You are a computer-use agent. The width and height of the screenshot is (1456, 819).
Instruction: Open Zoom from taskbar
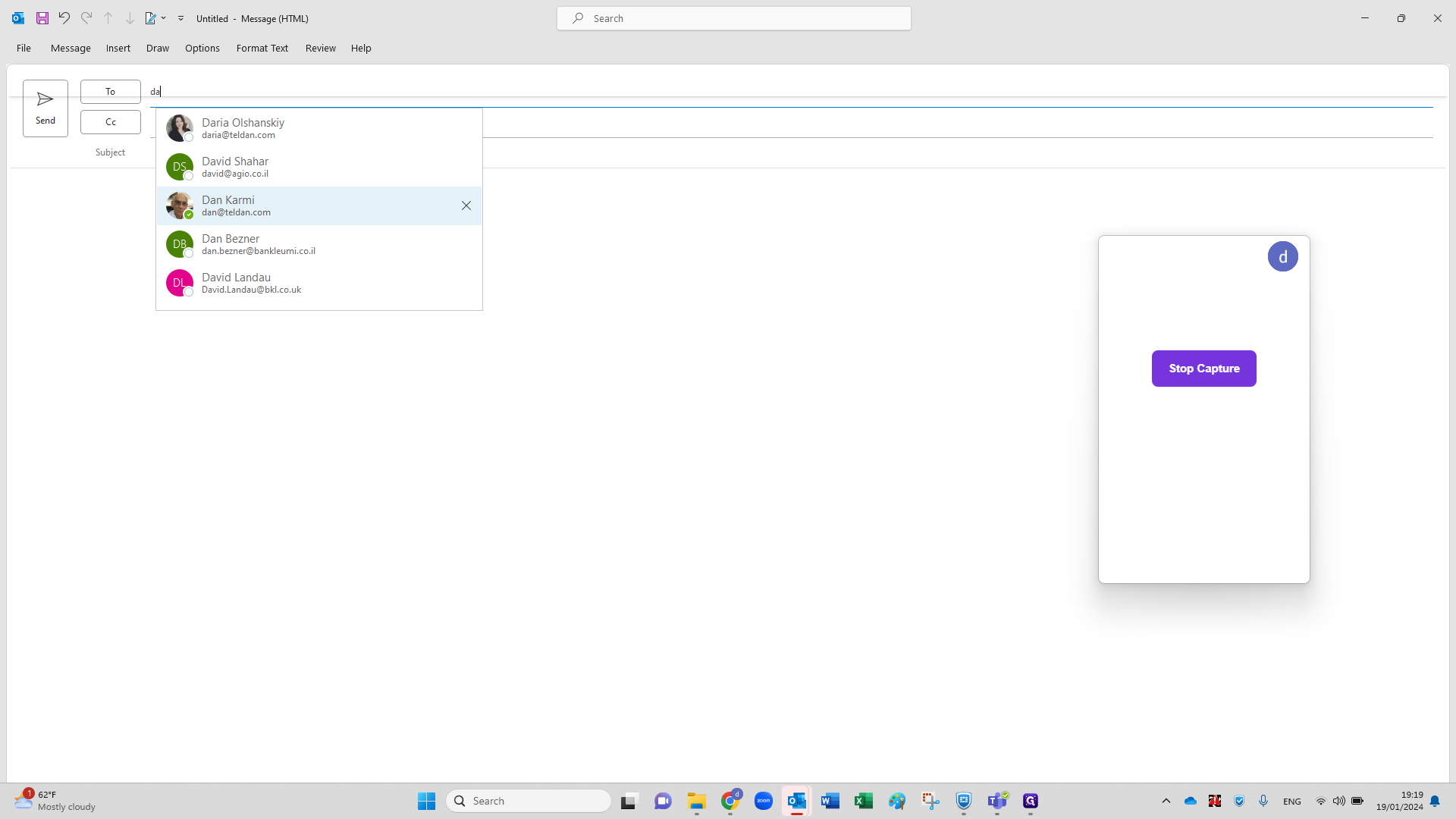tap(764, 801)
